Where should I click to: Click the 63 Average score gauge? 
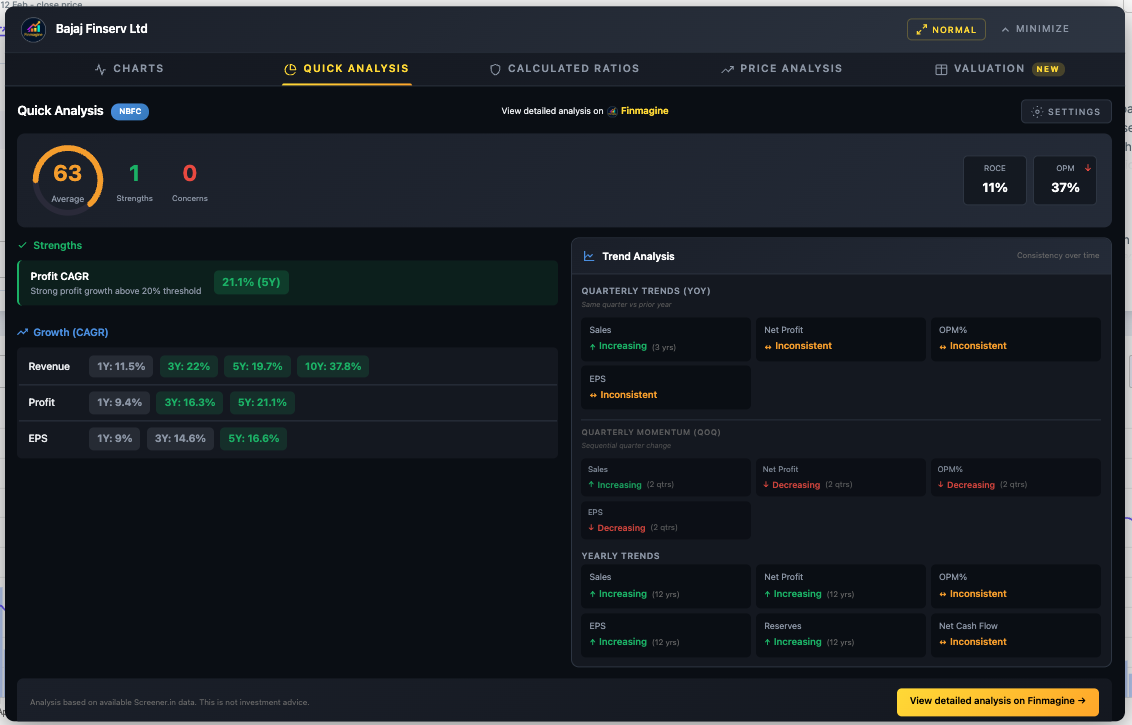click(68, 180)
